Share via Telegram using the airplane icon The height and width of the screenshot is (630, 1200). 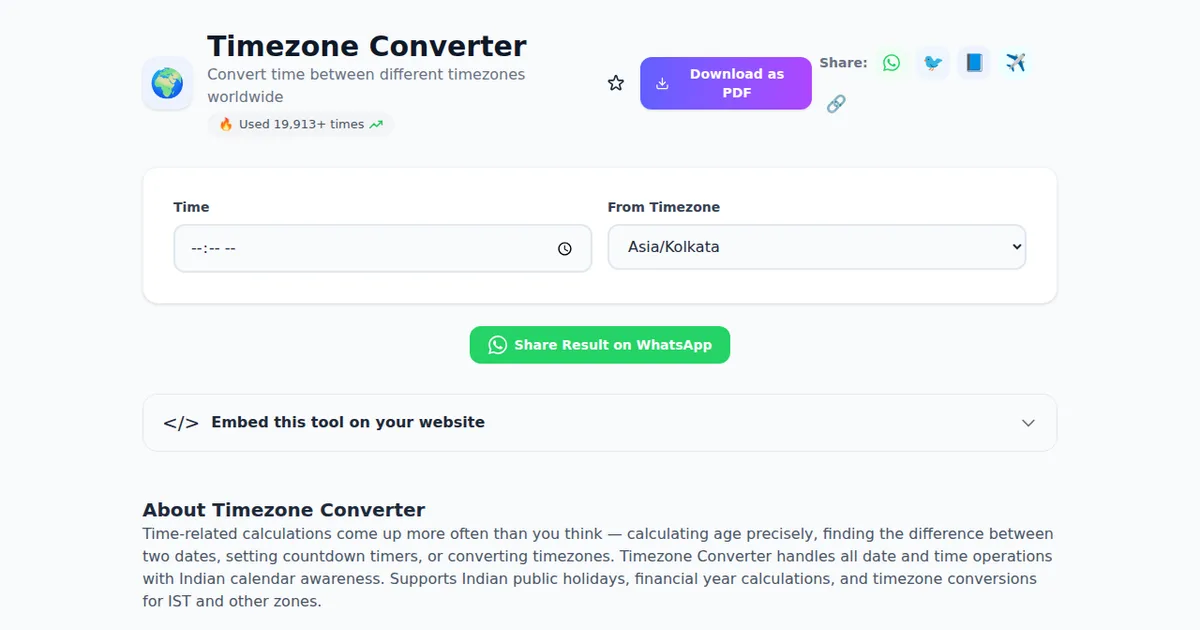click(1015, 62)
